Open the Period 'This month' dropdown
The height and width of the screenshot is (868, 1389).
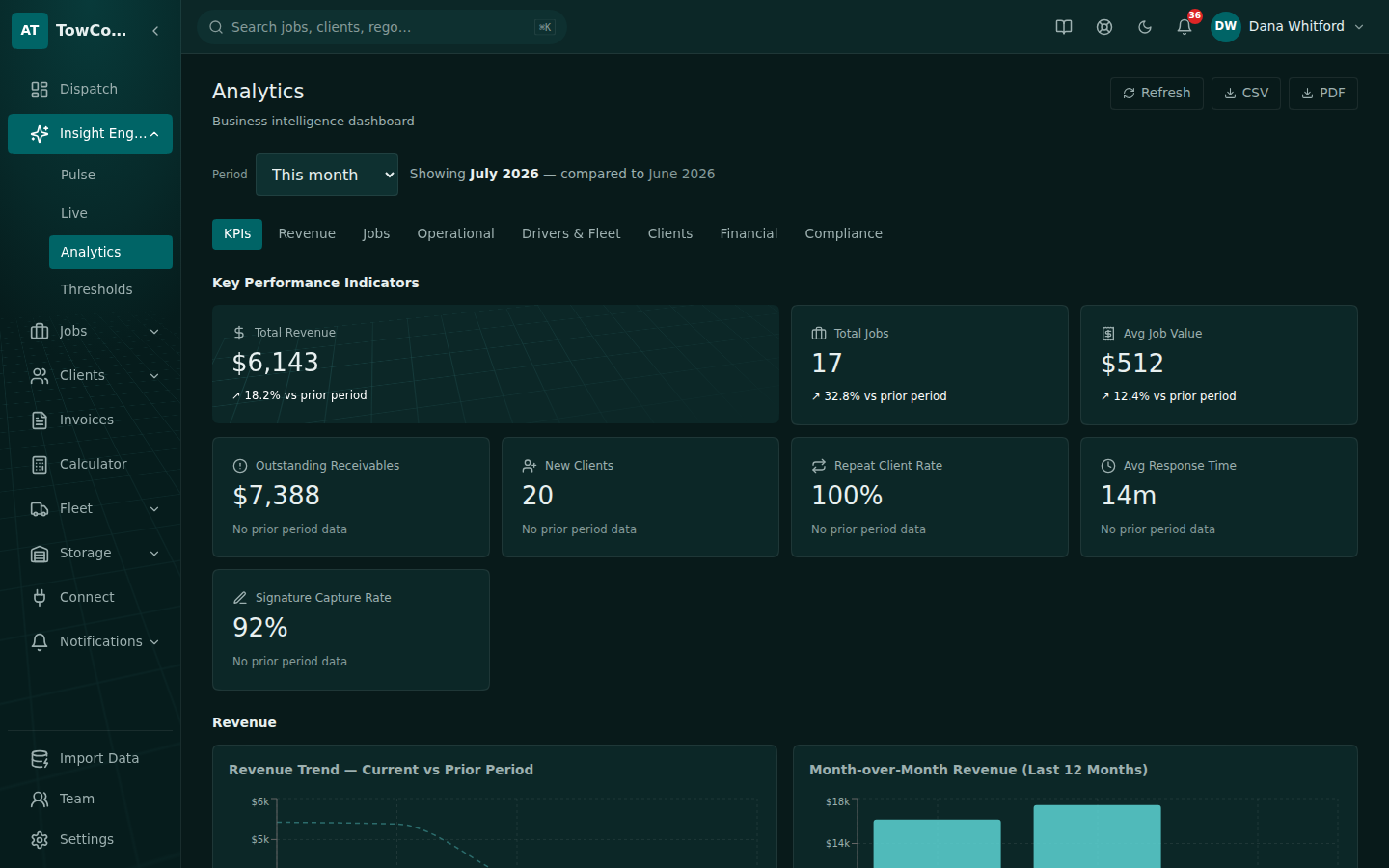coord(327,175)
